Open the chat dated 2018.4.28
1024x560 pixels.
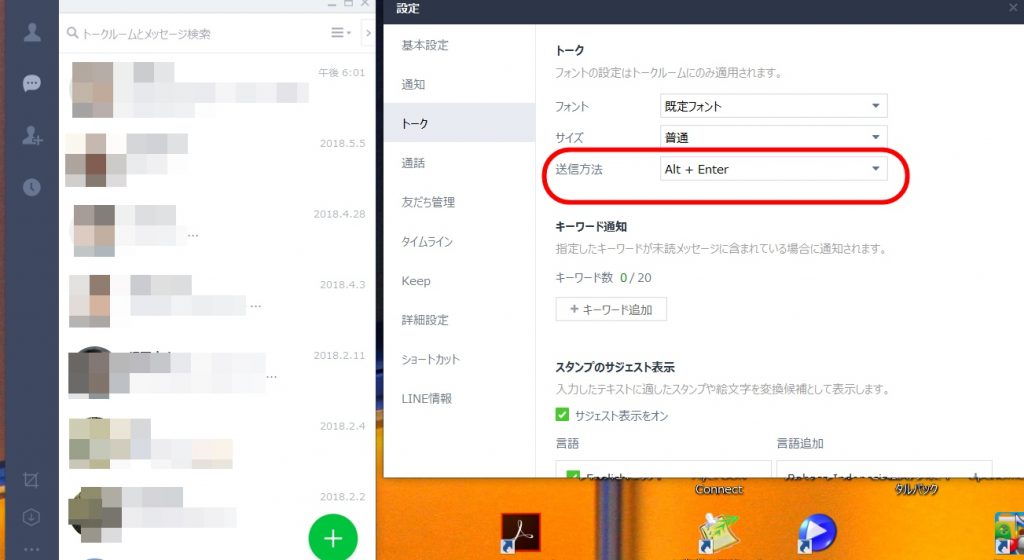click(217, 231)
